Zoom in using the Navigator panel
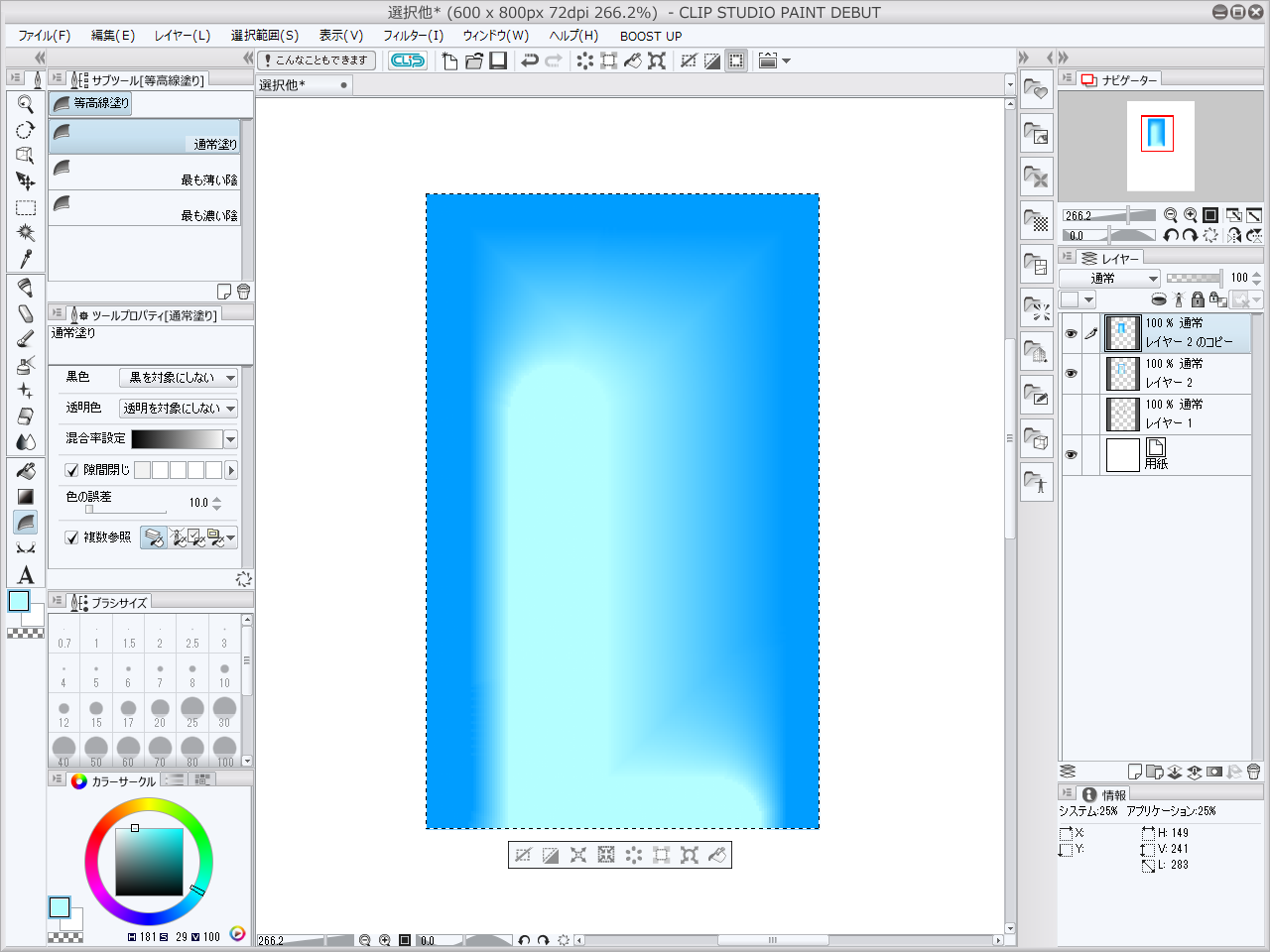Screen dimensions: 1270x952 click(1190, 215)
